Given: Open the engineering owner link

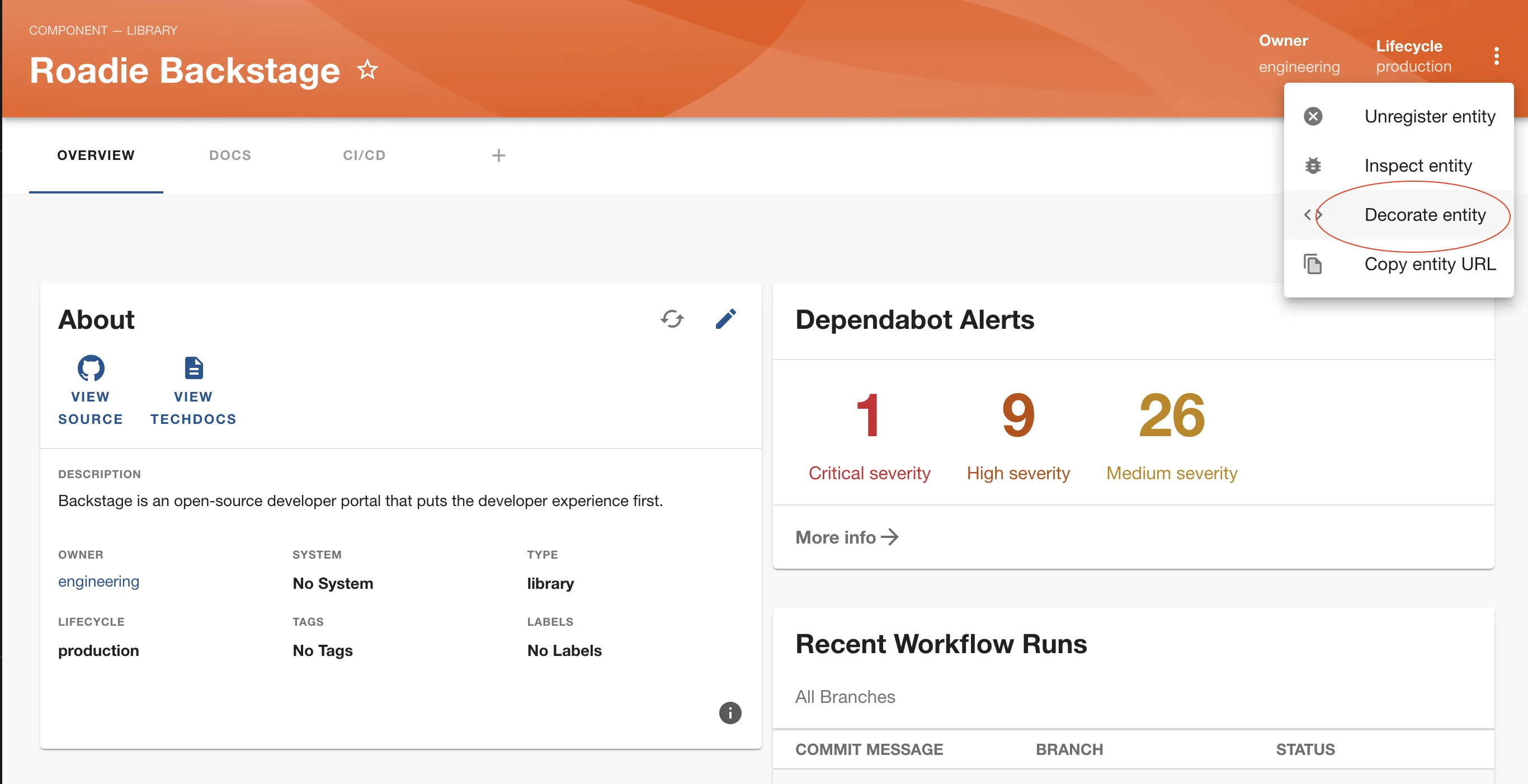Looking at the screenshot, I should [98, 581].
